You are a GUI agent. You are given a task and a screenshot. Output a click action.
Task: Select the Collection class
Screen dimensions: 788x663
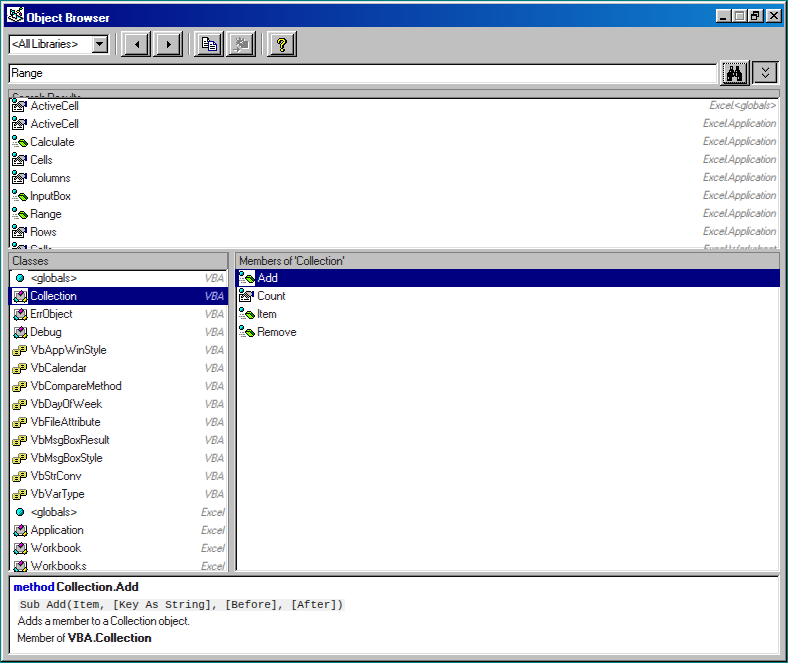click(x=118, y=296)
